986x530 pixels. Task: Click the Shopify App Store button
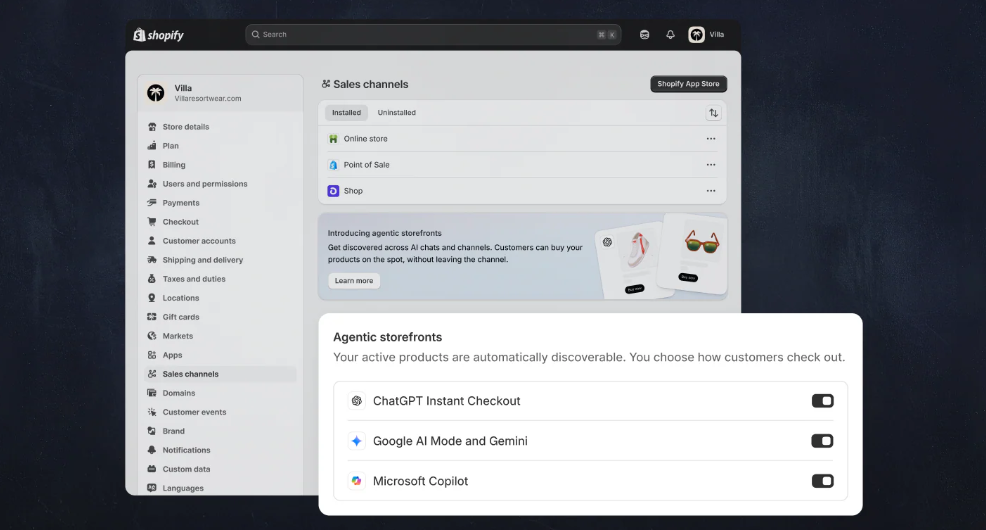click(x=688, y=84)
